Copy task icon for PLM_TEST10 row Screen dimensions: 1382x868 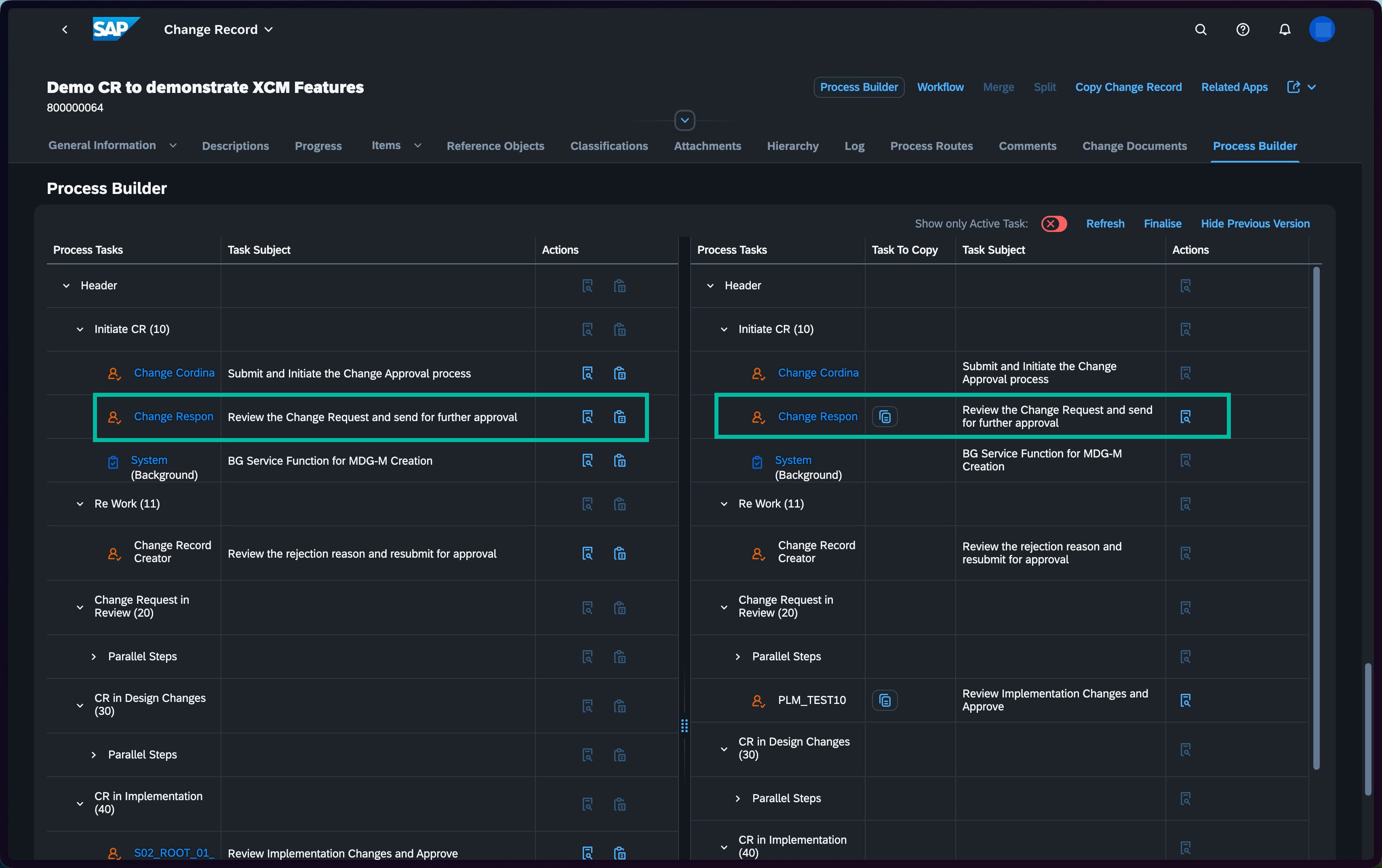885,700
